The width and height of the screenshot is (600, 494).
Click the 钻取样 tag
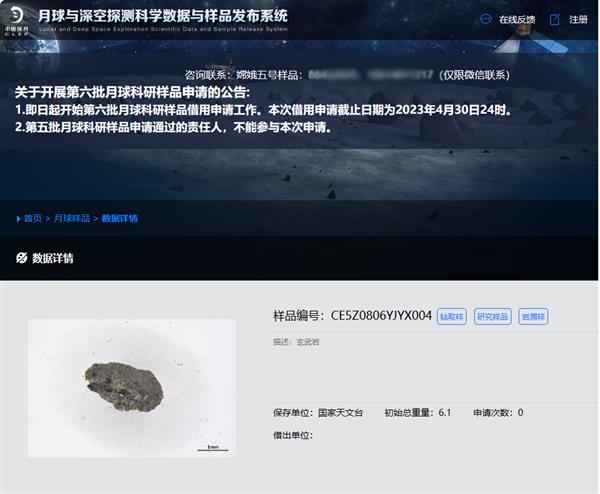(x=452, y=316)
